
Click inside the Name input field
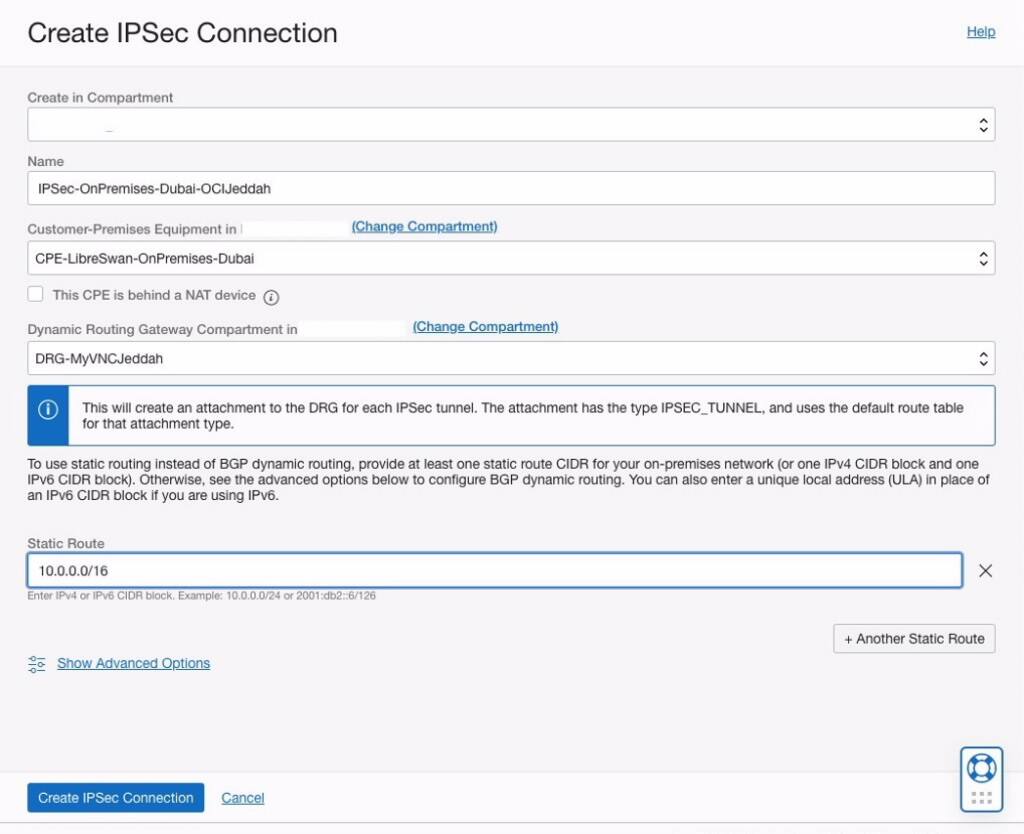click(511, 187)
